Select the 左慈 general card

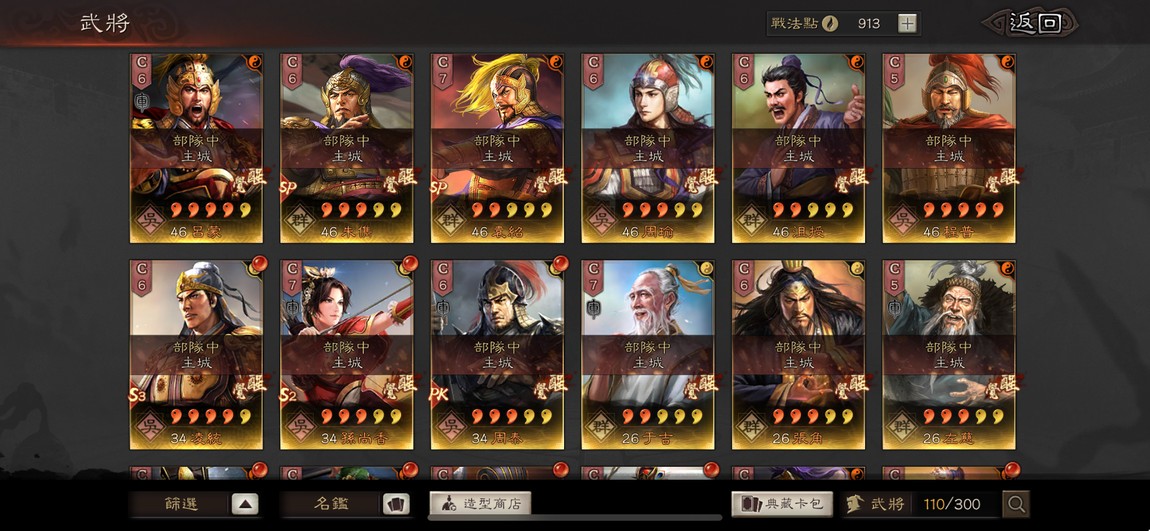[949, 354]
